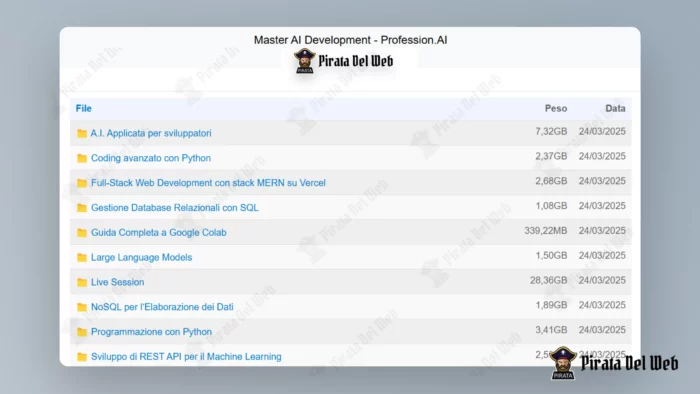Viewport: 700px width, 394px height.
Task: Click the Pirata Del Web header logo text
Action: (x=356, y=61)
